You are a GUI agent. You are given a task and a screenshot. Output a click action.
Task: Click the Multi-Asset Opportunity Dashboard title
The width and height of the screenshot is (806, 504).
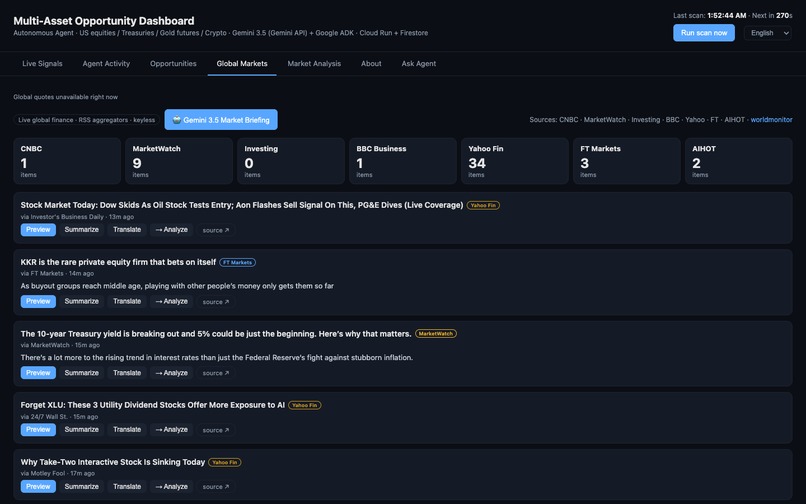pyautogui.click(x=104, y=21)
